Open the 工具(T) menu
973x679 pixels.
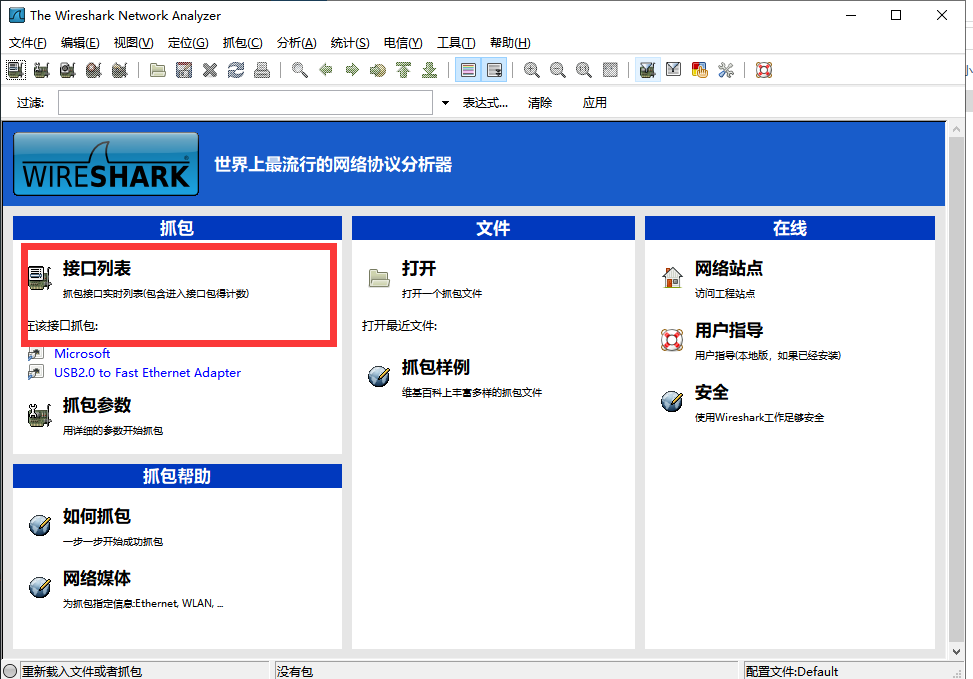coord(456,43)
